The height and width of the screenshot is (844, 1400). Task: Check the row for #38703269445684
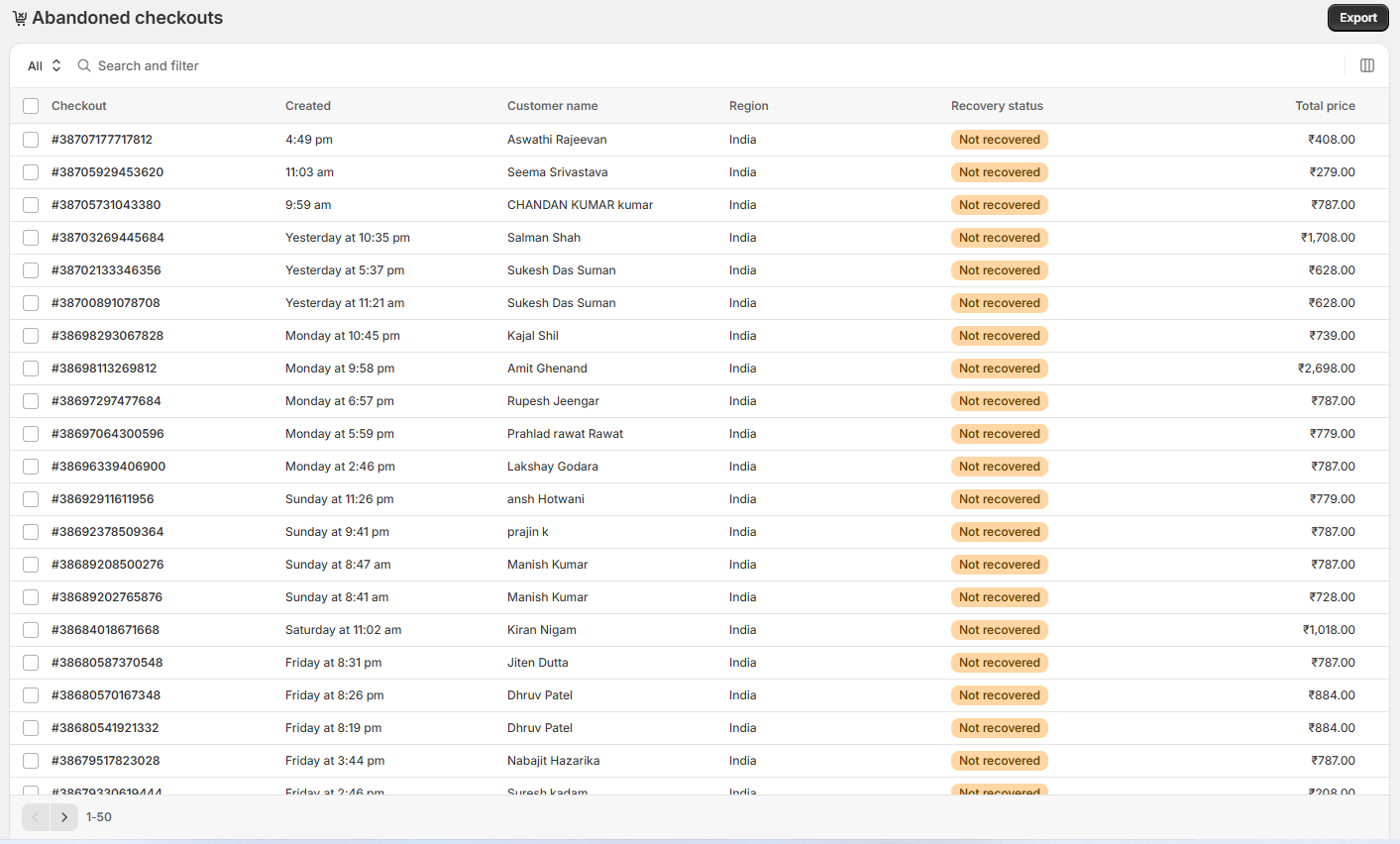click(31, 238)
